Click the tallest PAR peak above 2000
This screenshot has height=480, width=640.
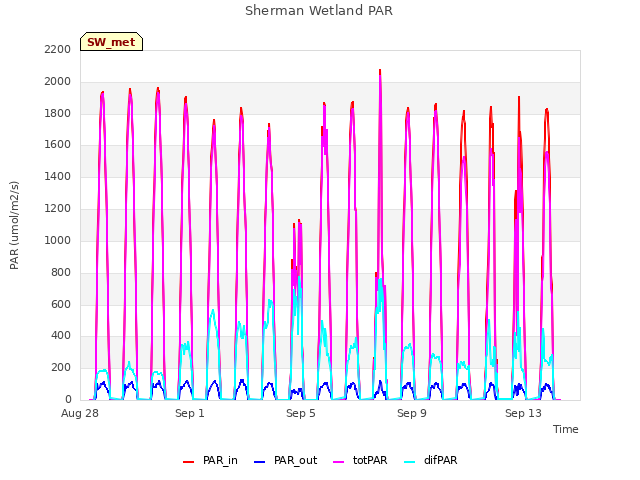point(380,71)
